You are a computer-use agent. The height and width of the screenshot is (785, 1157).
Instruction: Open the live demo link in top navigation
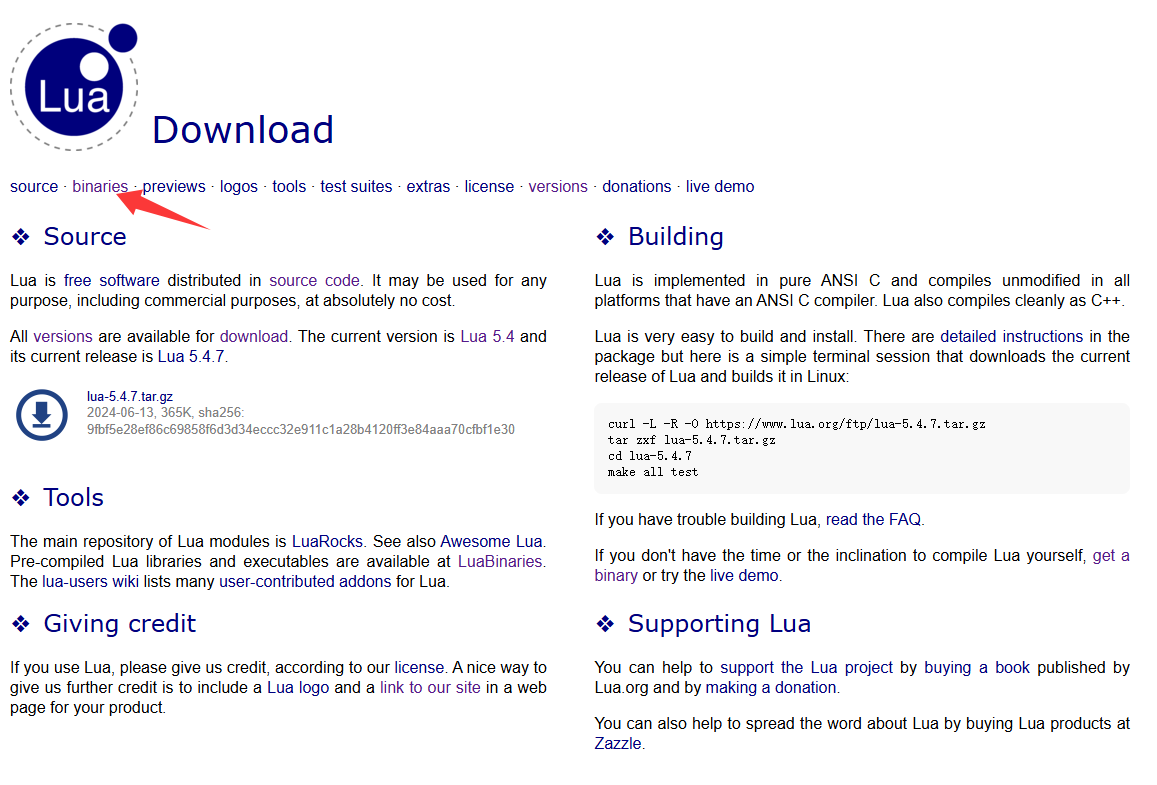(720, 187)
